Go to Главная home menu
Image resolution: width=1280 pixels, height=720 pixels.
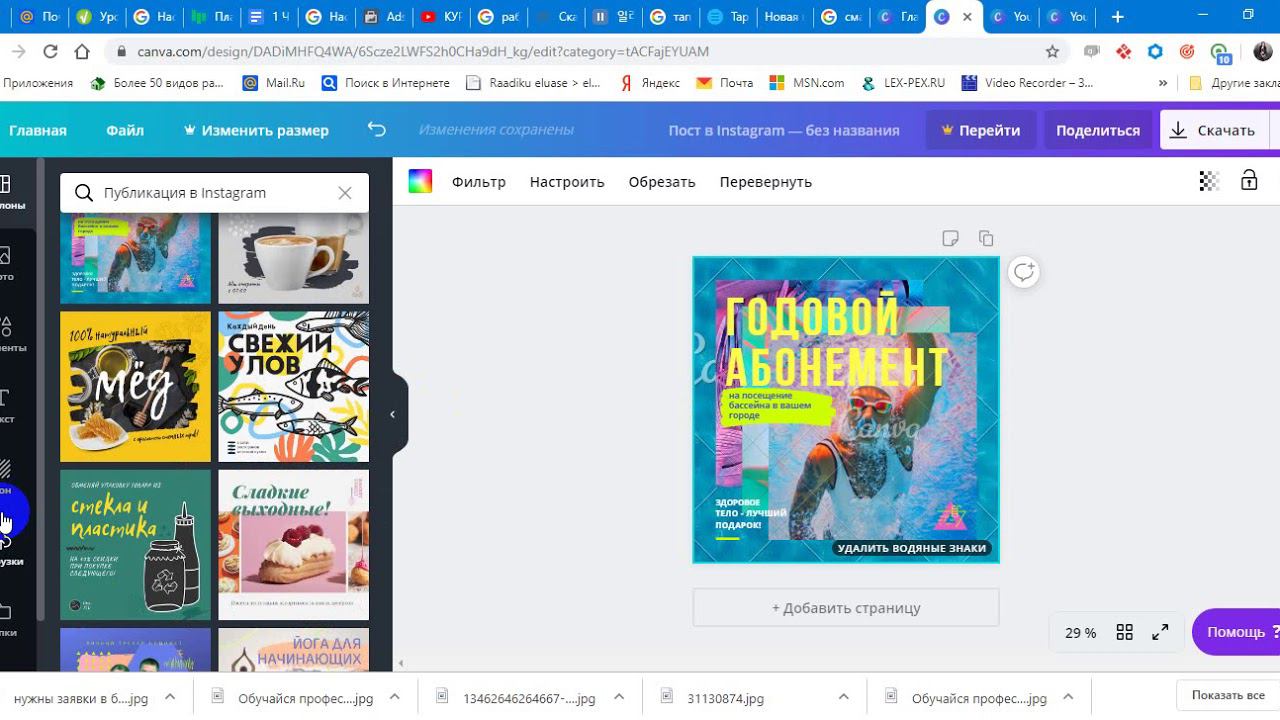click(x=38, y=130)
